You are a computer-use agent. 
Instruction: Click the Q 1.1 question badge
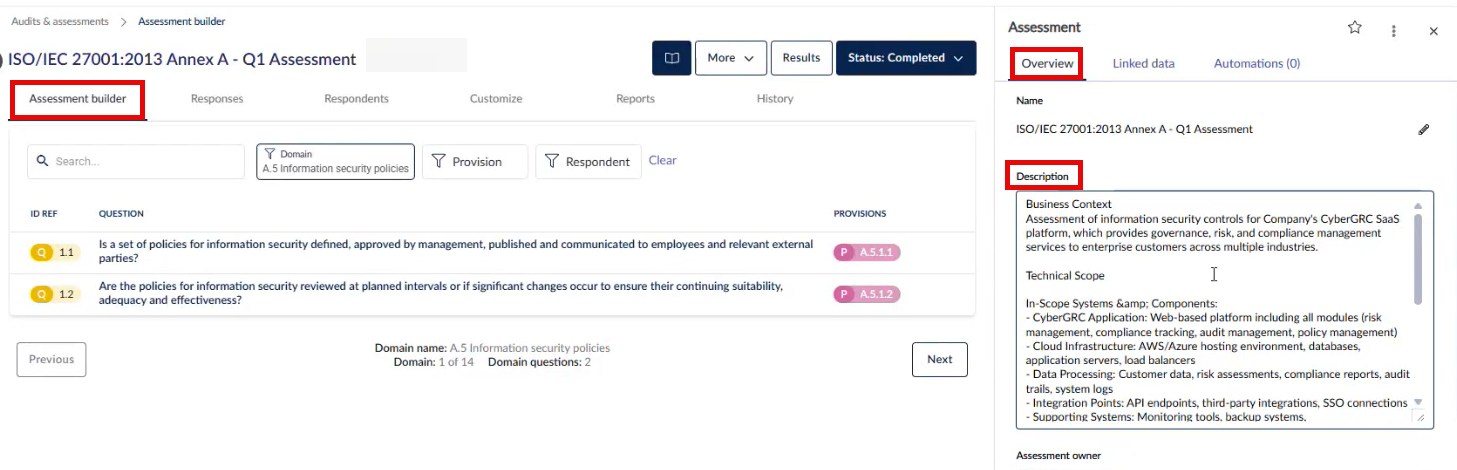click(x=56, y=252)
